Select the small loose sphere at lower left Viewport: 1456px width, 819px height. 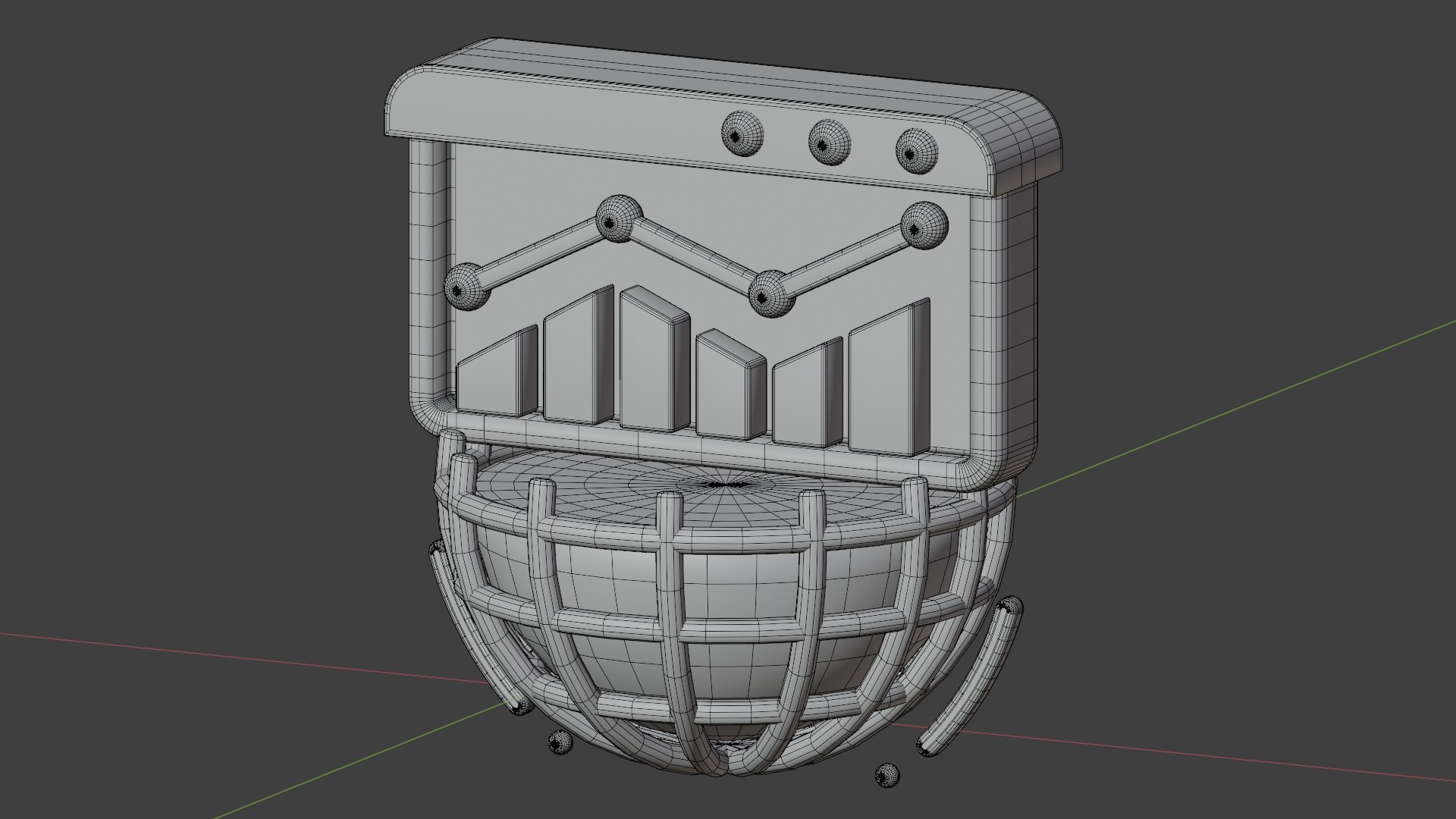point(560,742)
